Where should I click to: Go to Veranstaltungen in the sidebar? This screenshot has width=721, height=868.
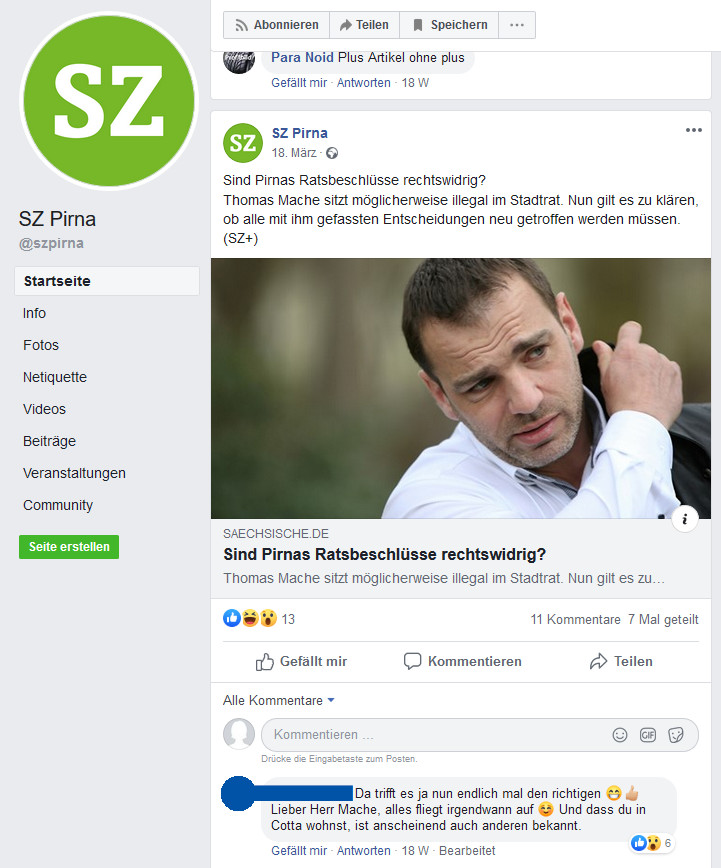click(74, 474)
